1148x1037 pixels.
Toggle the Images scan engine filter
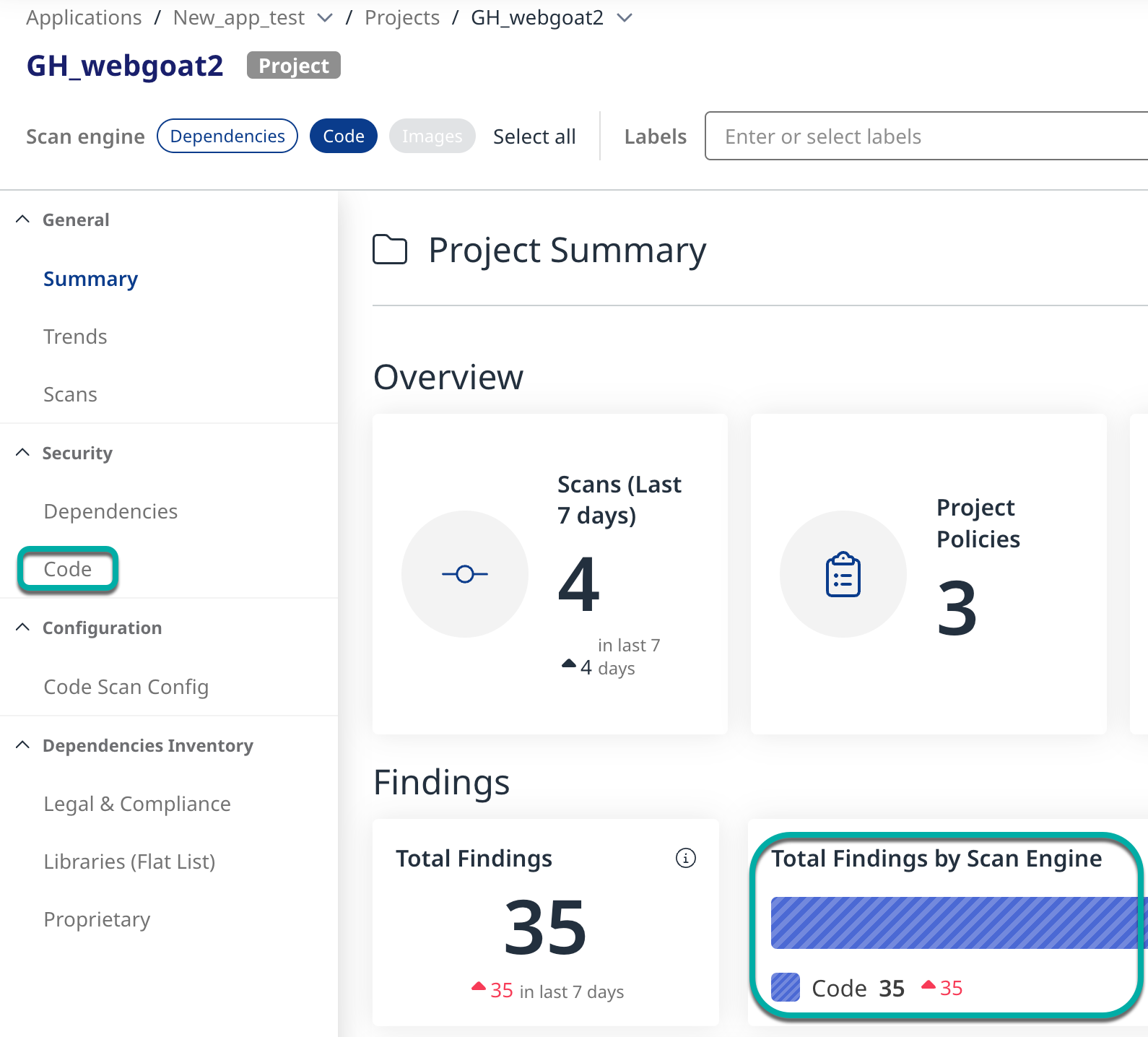click(x=432, y=136)
